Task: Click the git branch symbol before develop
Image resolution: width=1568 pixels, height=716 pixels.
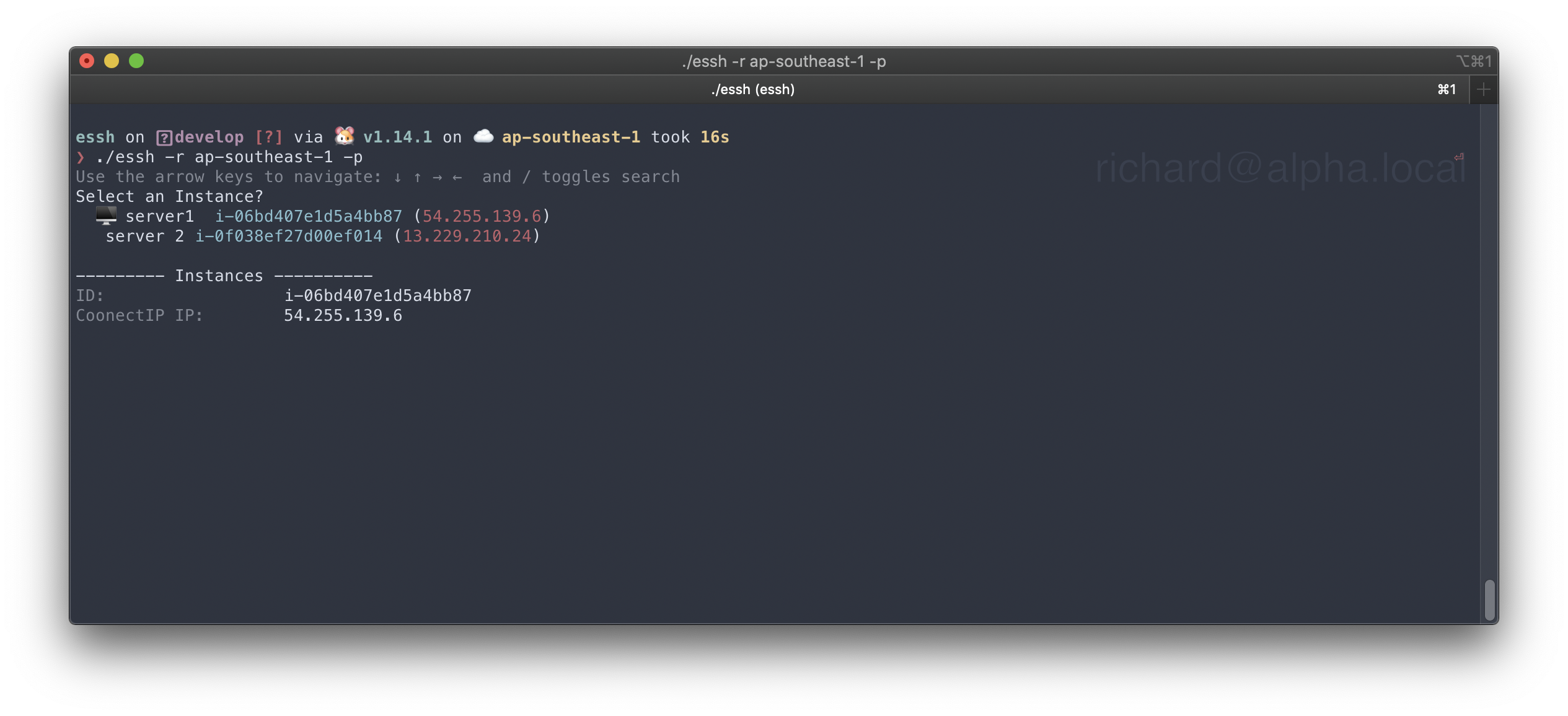Action: pyautogui.click(x=164, y=138)
